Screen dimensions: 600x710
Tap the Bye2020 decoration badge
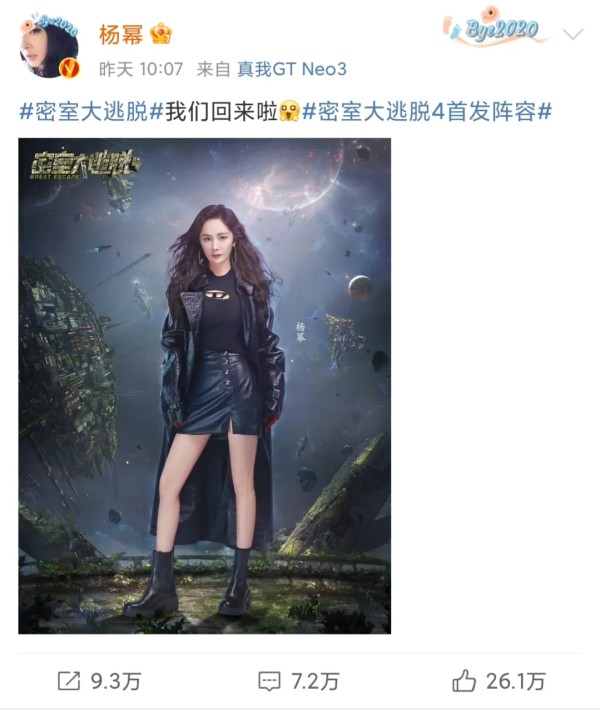tap(494, 27)
